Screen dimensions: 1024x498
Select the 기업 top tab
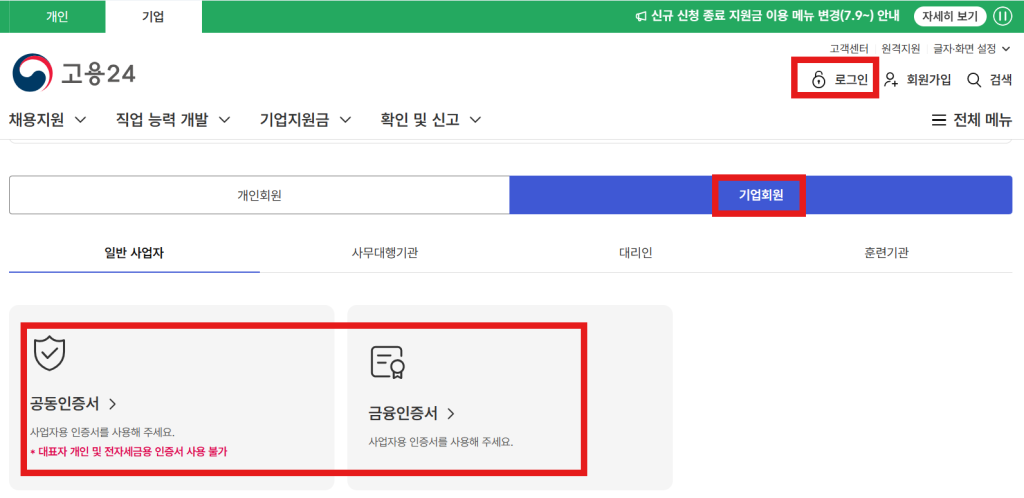153,16
